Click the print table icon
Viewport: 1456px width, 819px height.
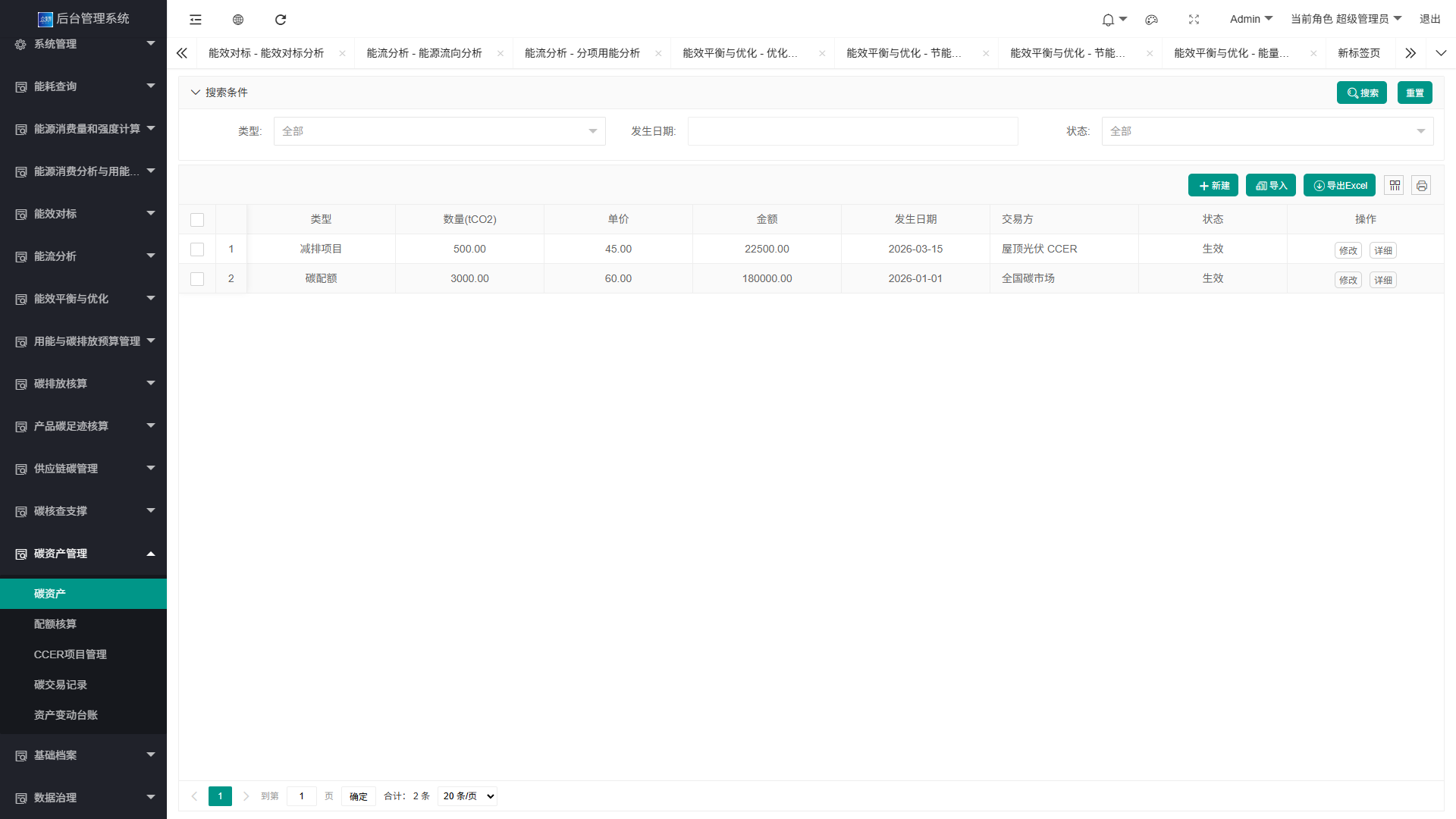click(1421, 185)
